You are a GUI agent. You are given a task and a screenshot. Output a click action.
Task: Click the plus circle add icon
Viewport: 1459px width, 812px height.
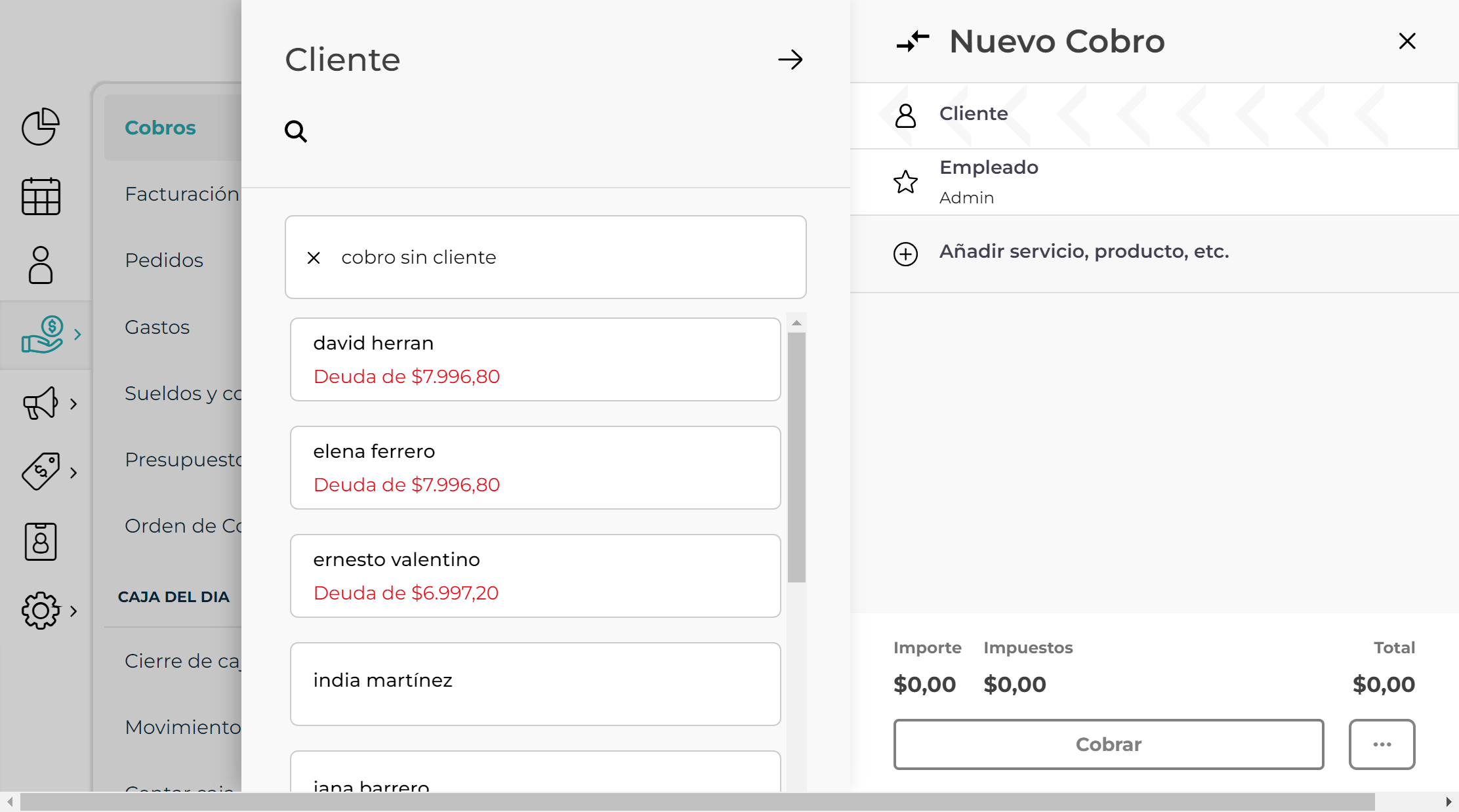(905, 253)
